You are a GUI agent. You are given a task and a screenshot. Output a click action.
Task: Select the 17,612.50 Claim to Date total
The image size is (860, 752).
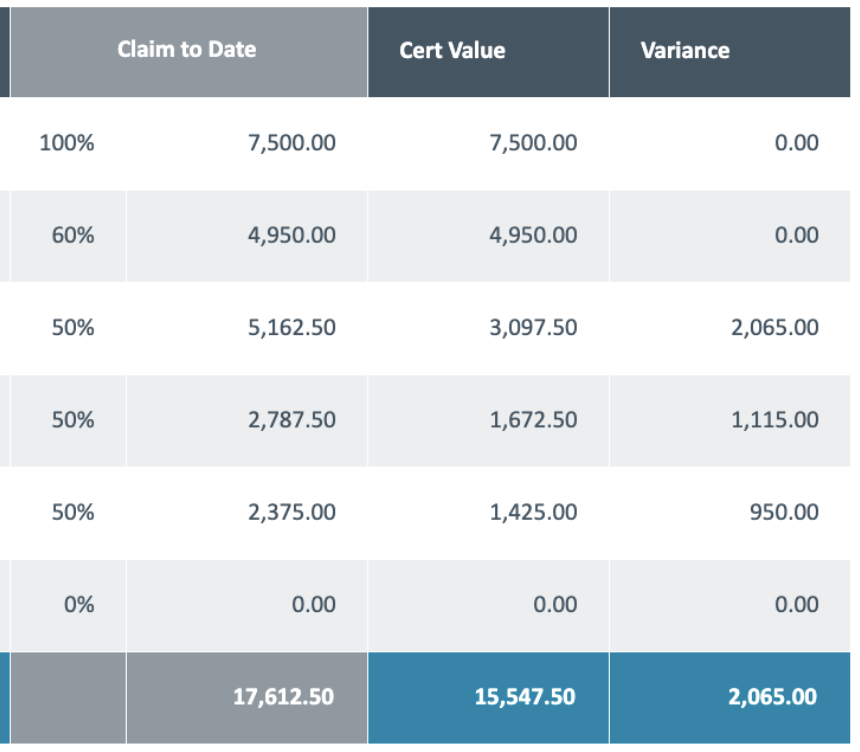click(284, 697)
